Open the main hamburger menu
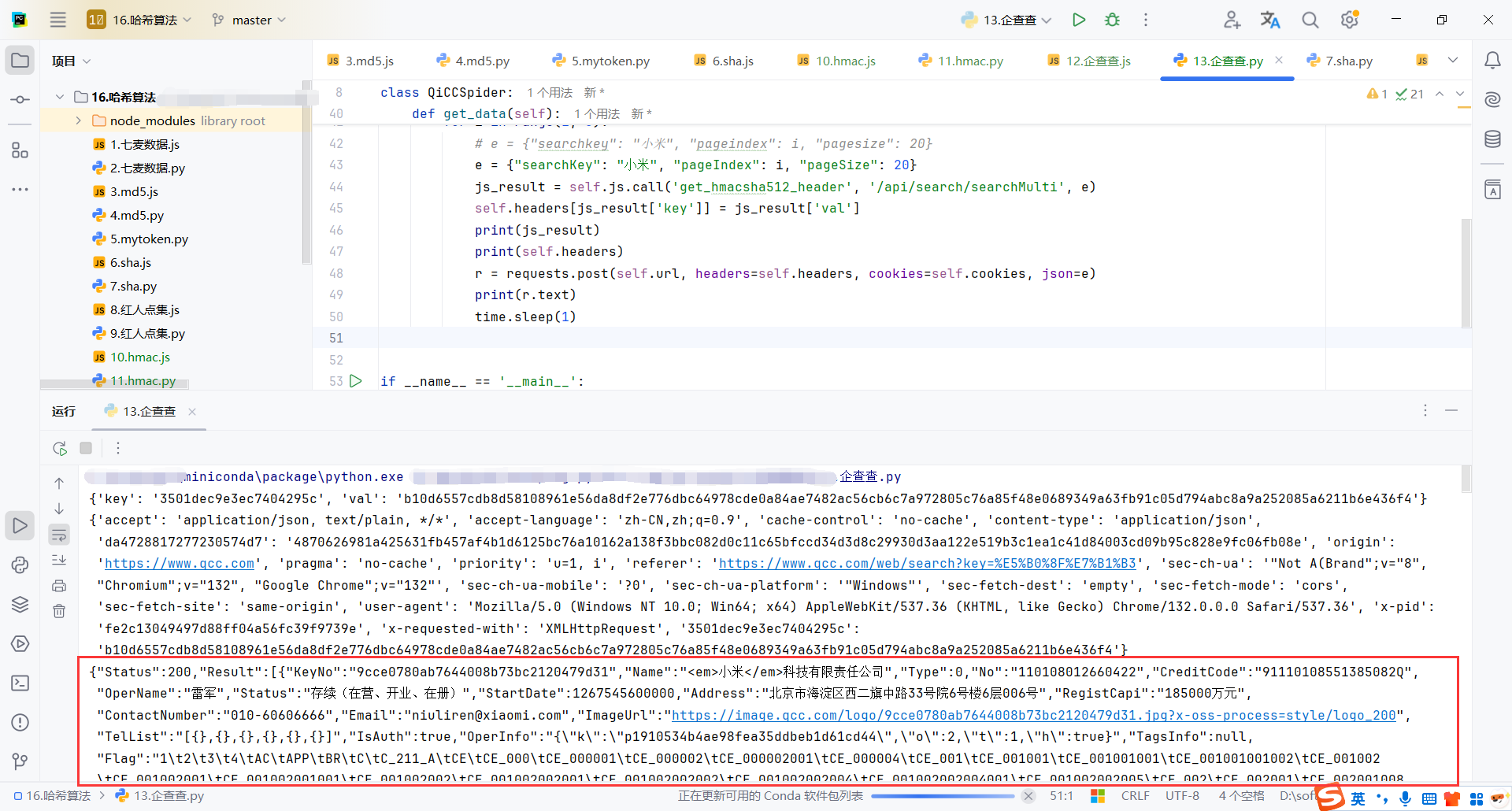 (x=58, y=20)
